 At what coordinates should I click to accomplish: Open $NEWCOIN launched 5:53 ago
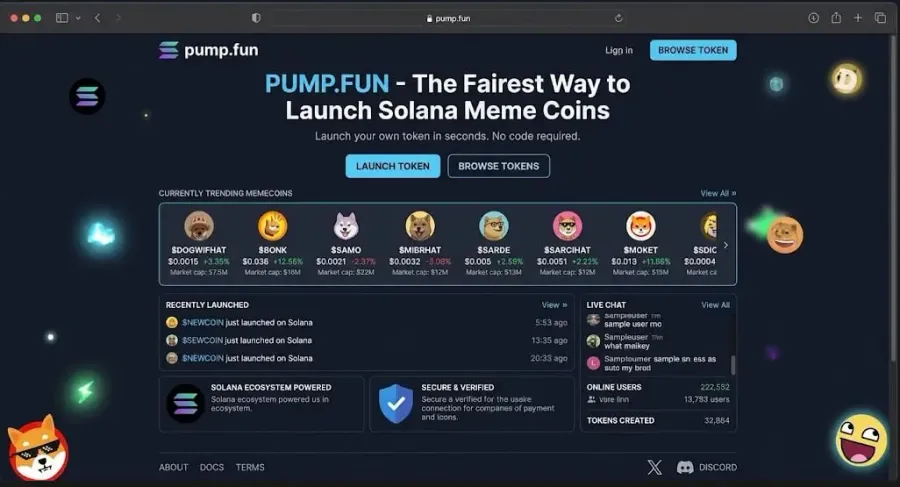click(x=366, y=323)
